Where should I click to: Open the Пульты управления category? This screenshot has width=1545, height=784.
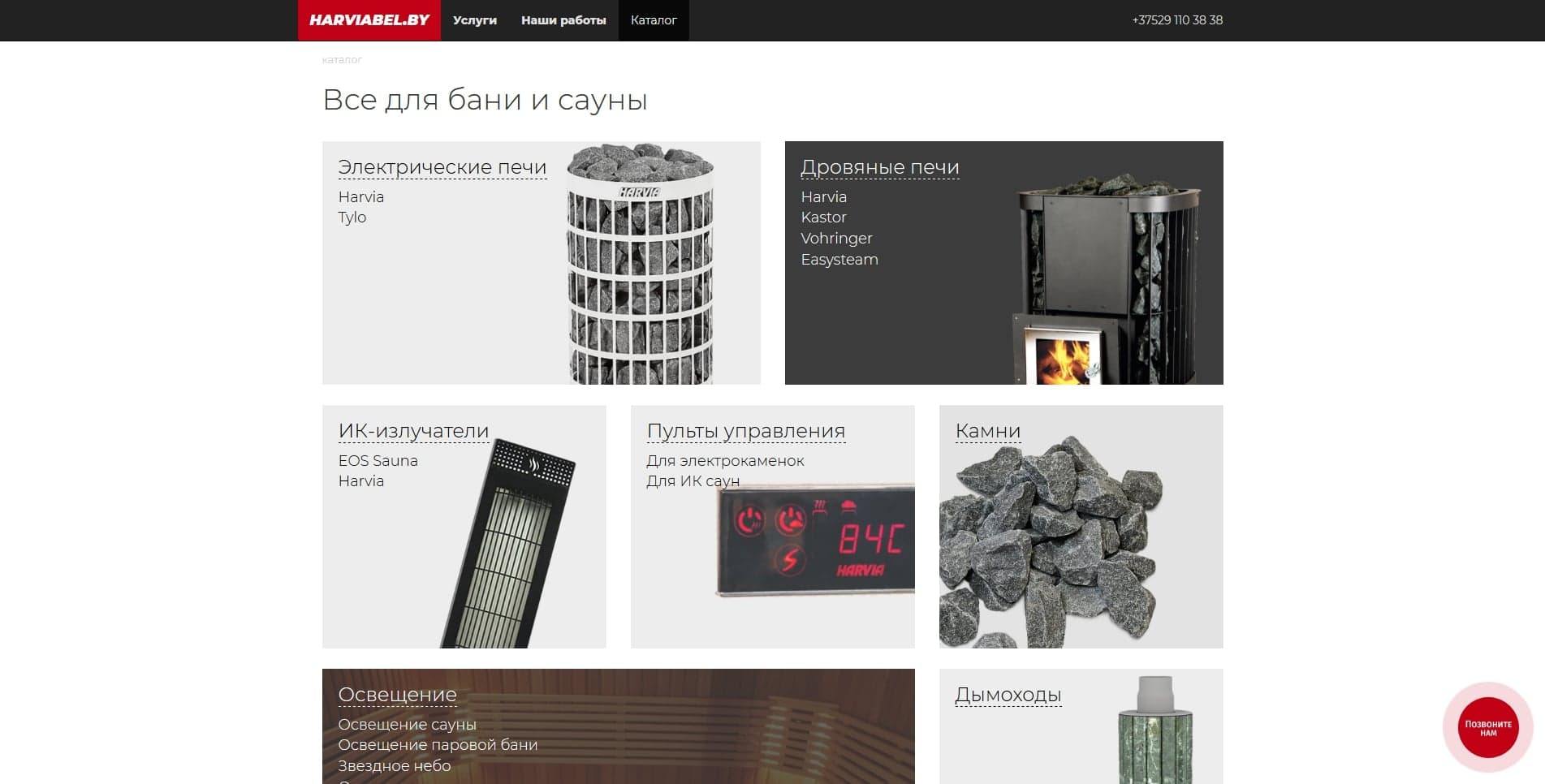tap(746, 431)
